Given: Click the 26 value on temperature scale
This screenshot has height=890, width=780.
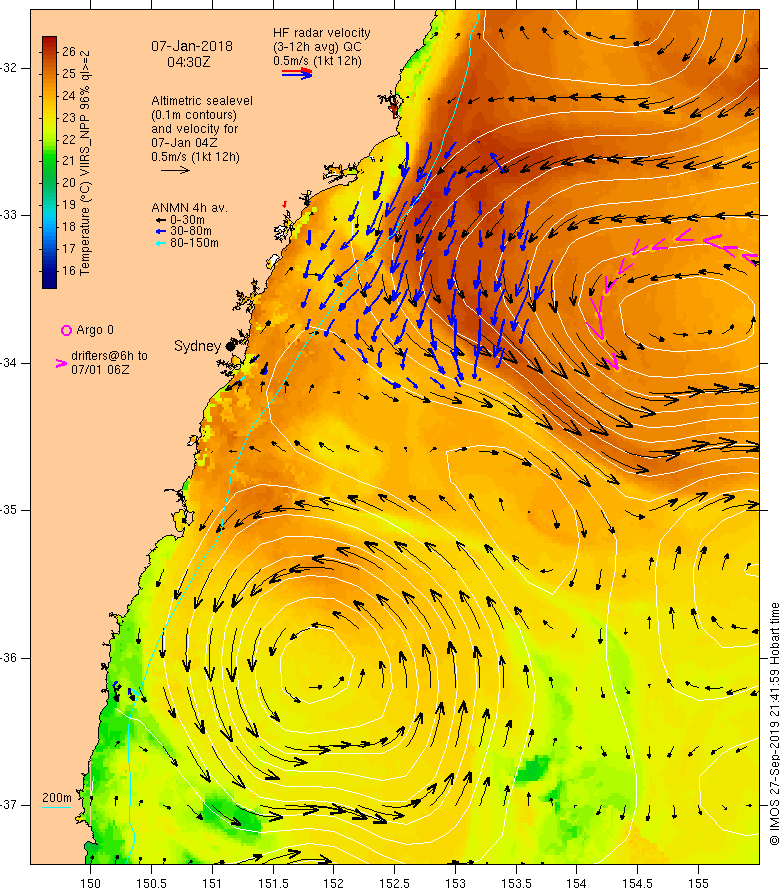Looking at the screenshot, I should (x=69, y=52).
